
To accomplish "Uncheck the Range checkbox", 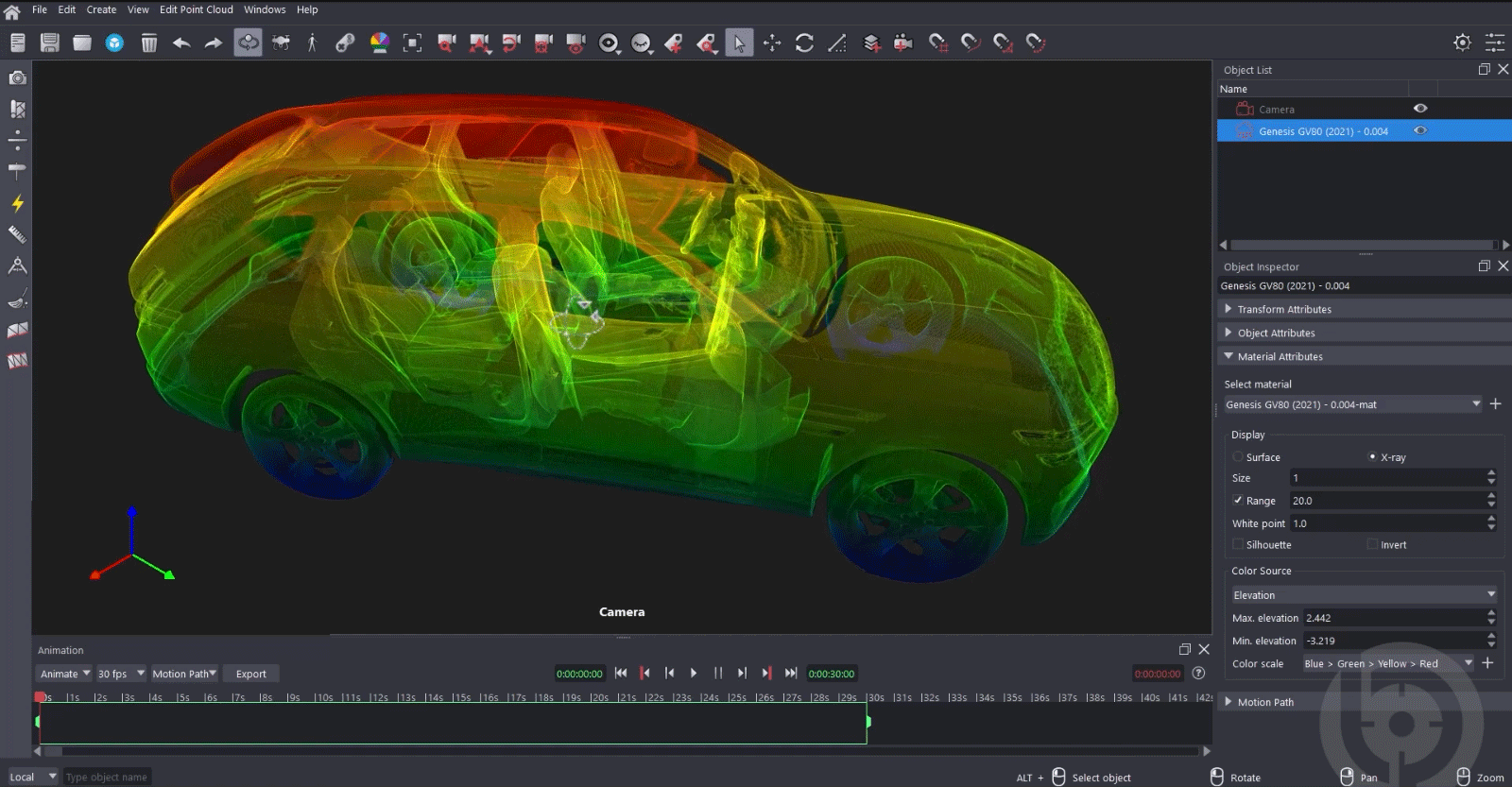I will (x=1238, y=501).
